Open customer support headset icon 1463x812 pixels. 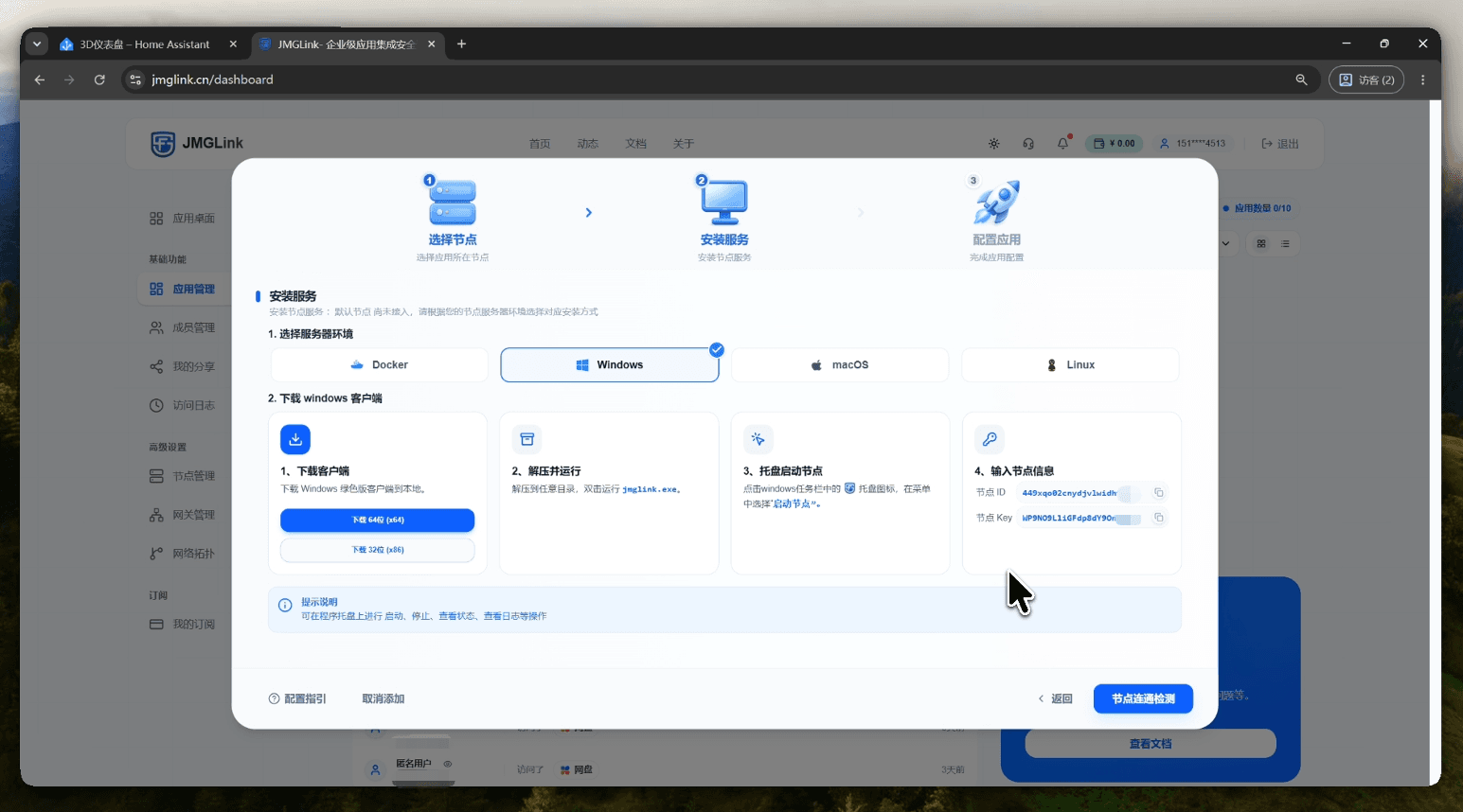[1028, 144]
